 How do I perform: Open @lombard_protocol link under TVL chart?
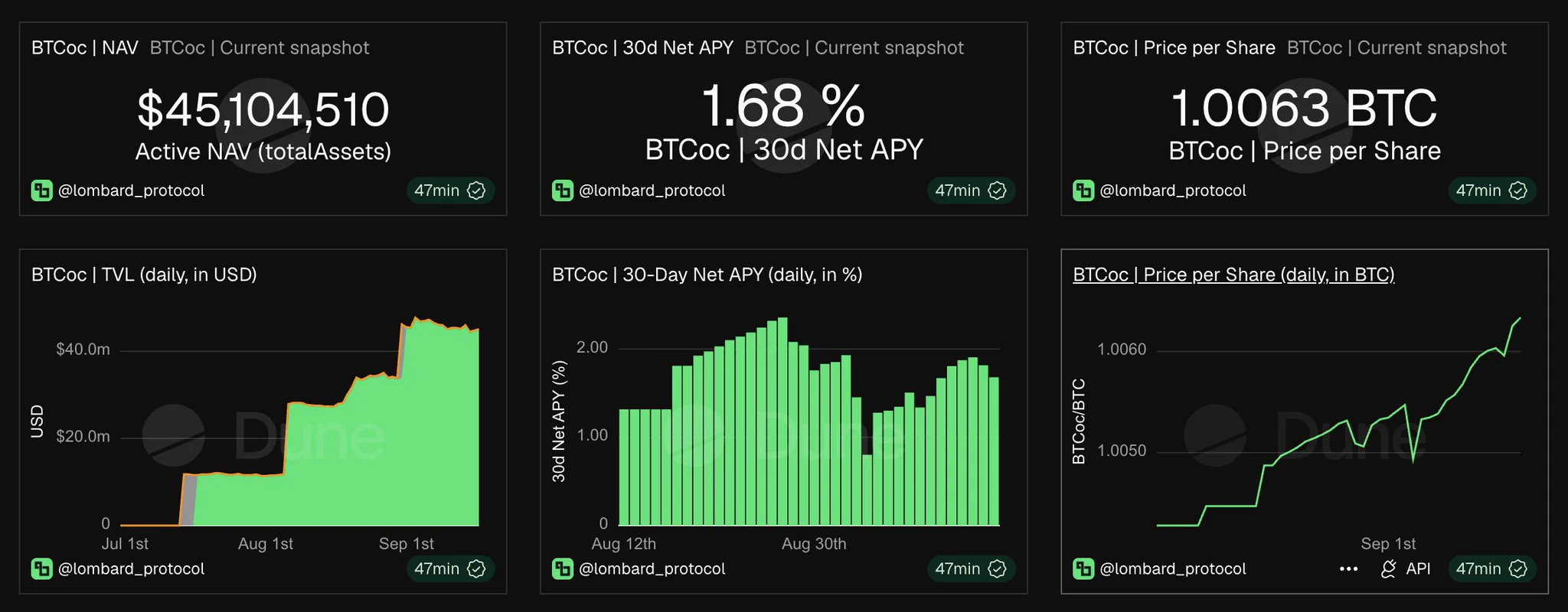coord(132,568)
